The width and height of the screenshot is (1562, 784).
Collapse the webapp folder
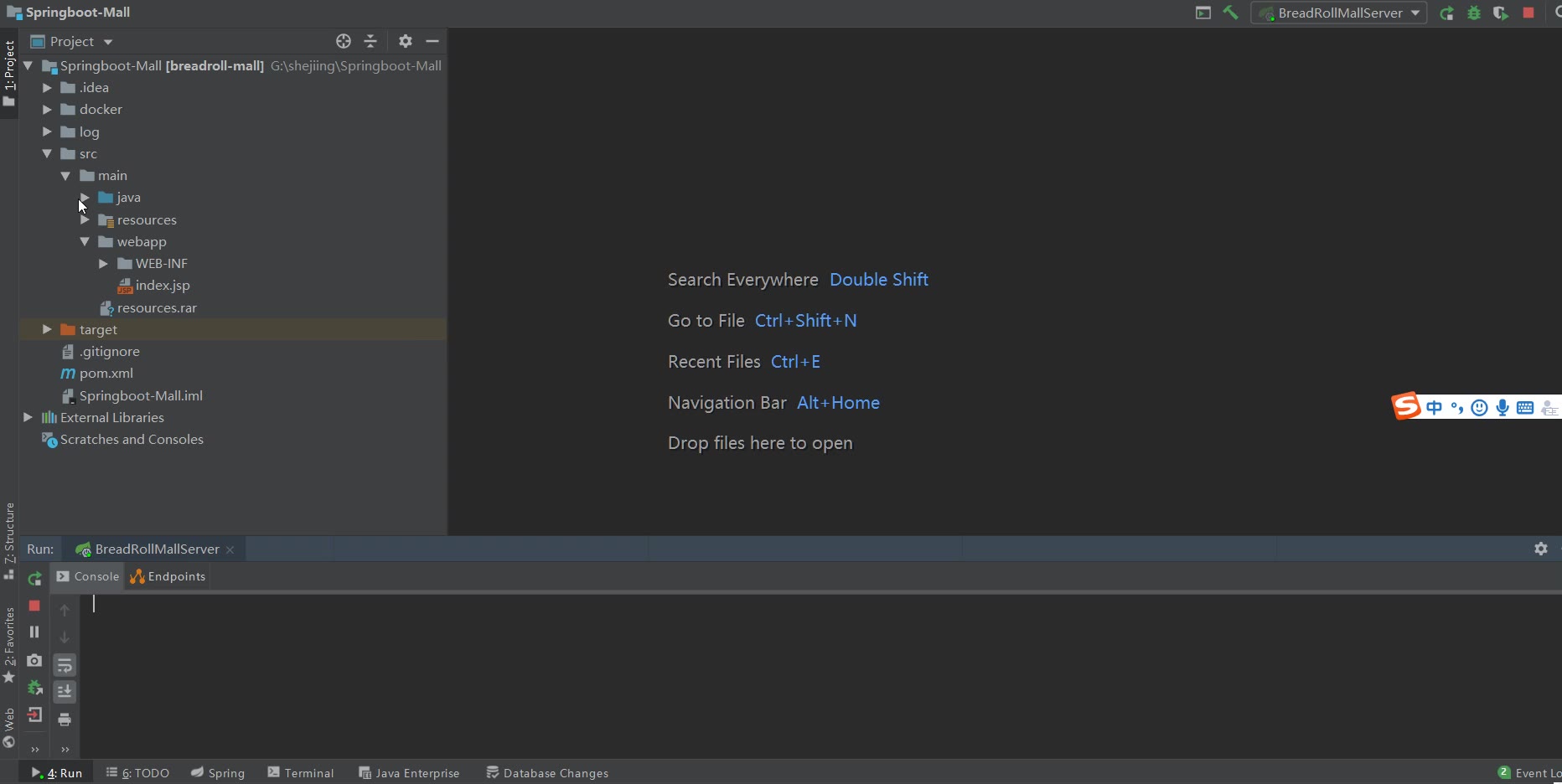tap(85, 242)
